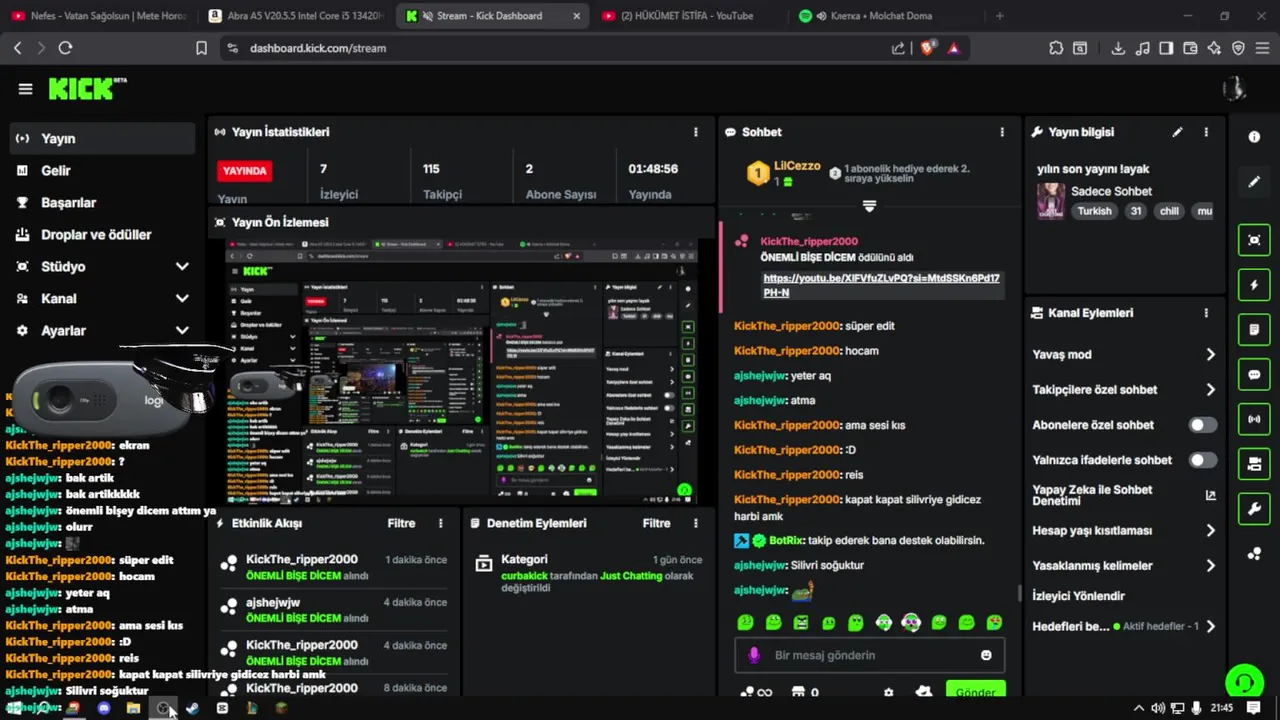
Task: Click the Bir mesaj gönderin input field
Action: (869, 655)
